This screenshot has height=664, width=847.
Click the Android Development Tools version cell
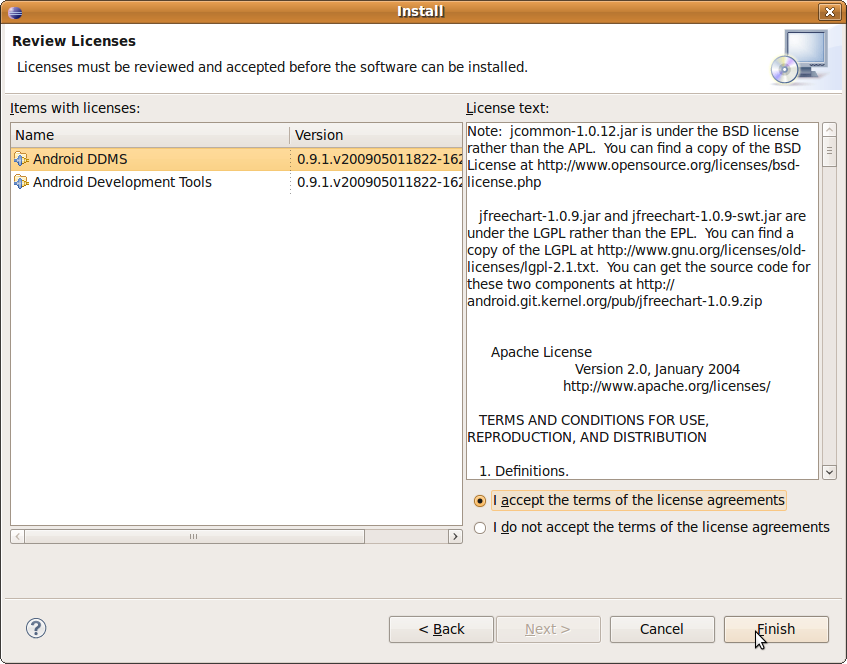click(x=379, y=182)
